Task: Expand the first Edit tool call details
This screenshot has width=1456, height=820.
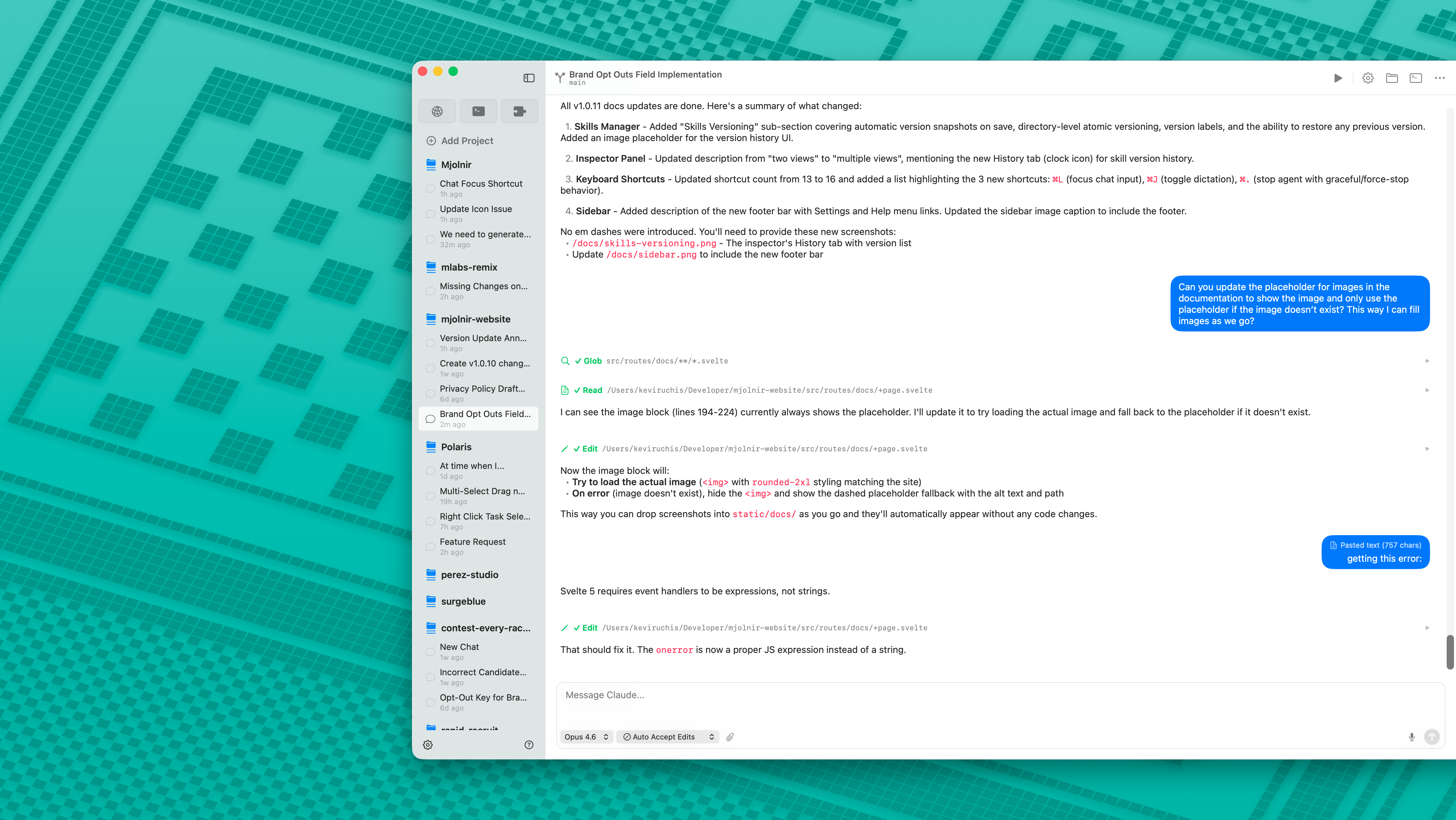Action: (x=1428, y=449)
